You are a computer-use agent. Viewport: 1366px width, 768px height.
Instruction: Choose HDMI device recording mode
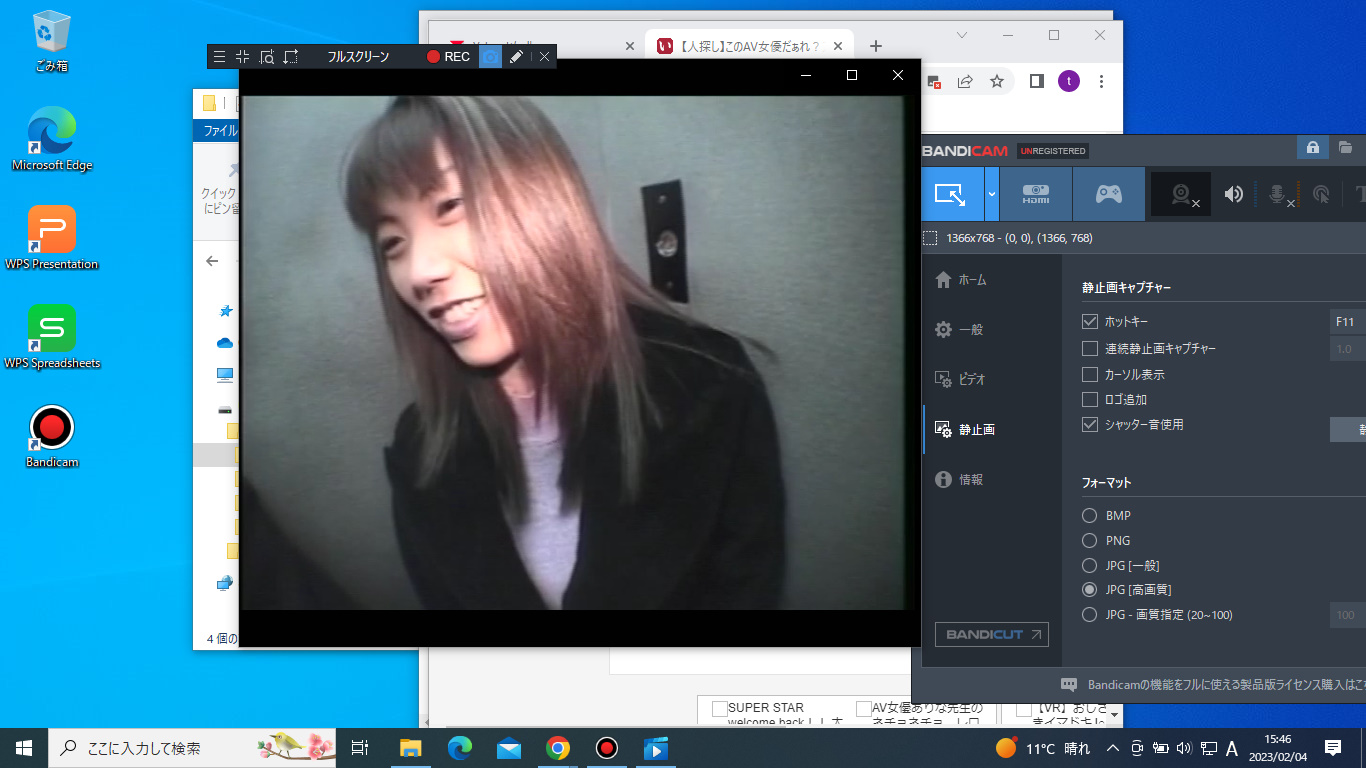pyautogui.click(x=1036, y=194)
